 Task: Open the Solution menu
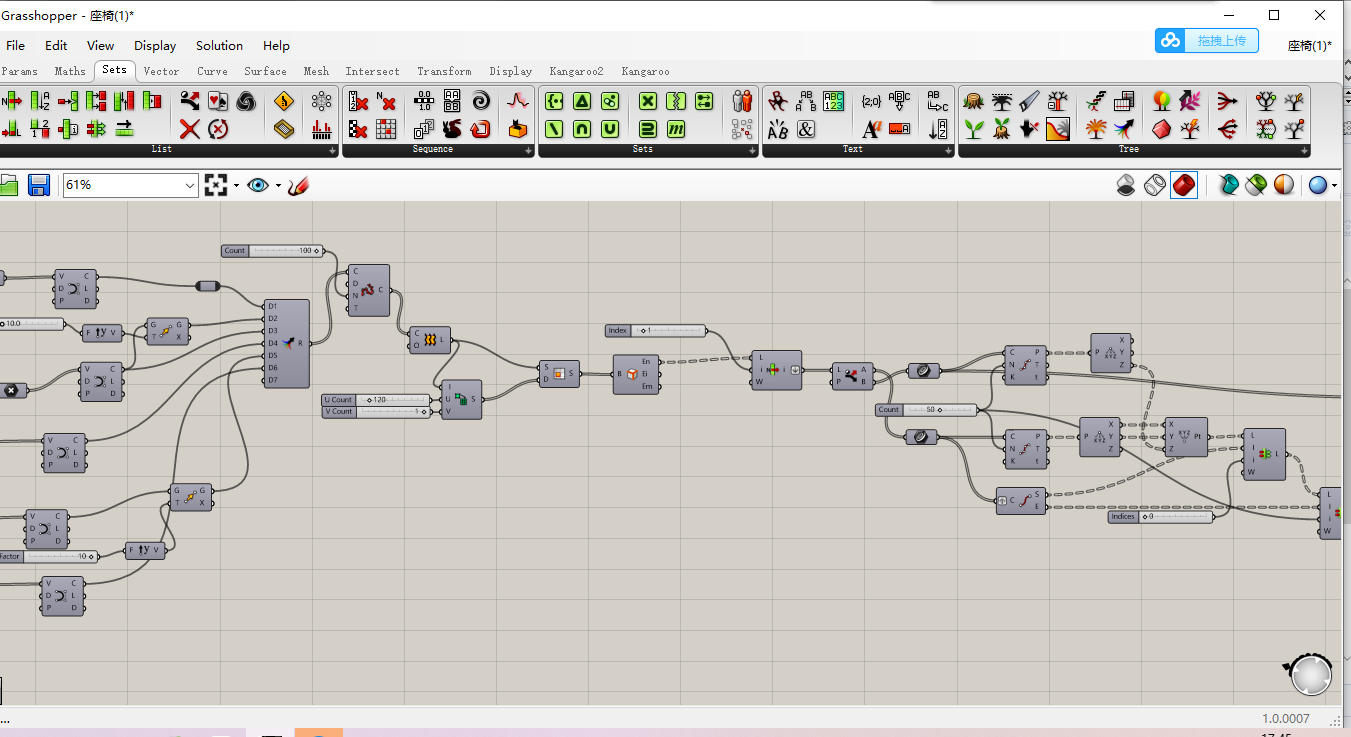[219, 46]
